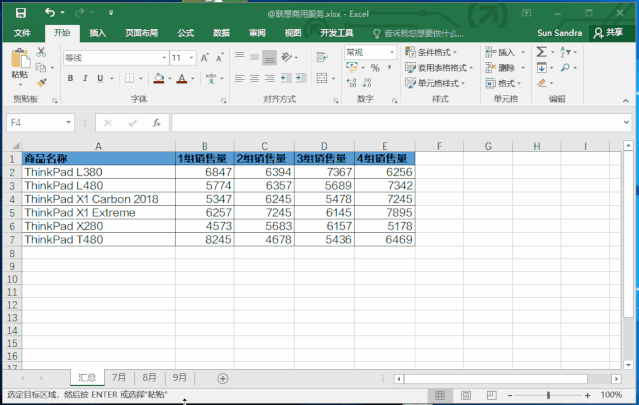The width and height of the screenshot is (639, 405).
Task: Click the 共享 Share button
Action: [x=608, y=33]
